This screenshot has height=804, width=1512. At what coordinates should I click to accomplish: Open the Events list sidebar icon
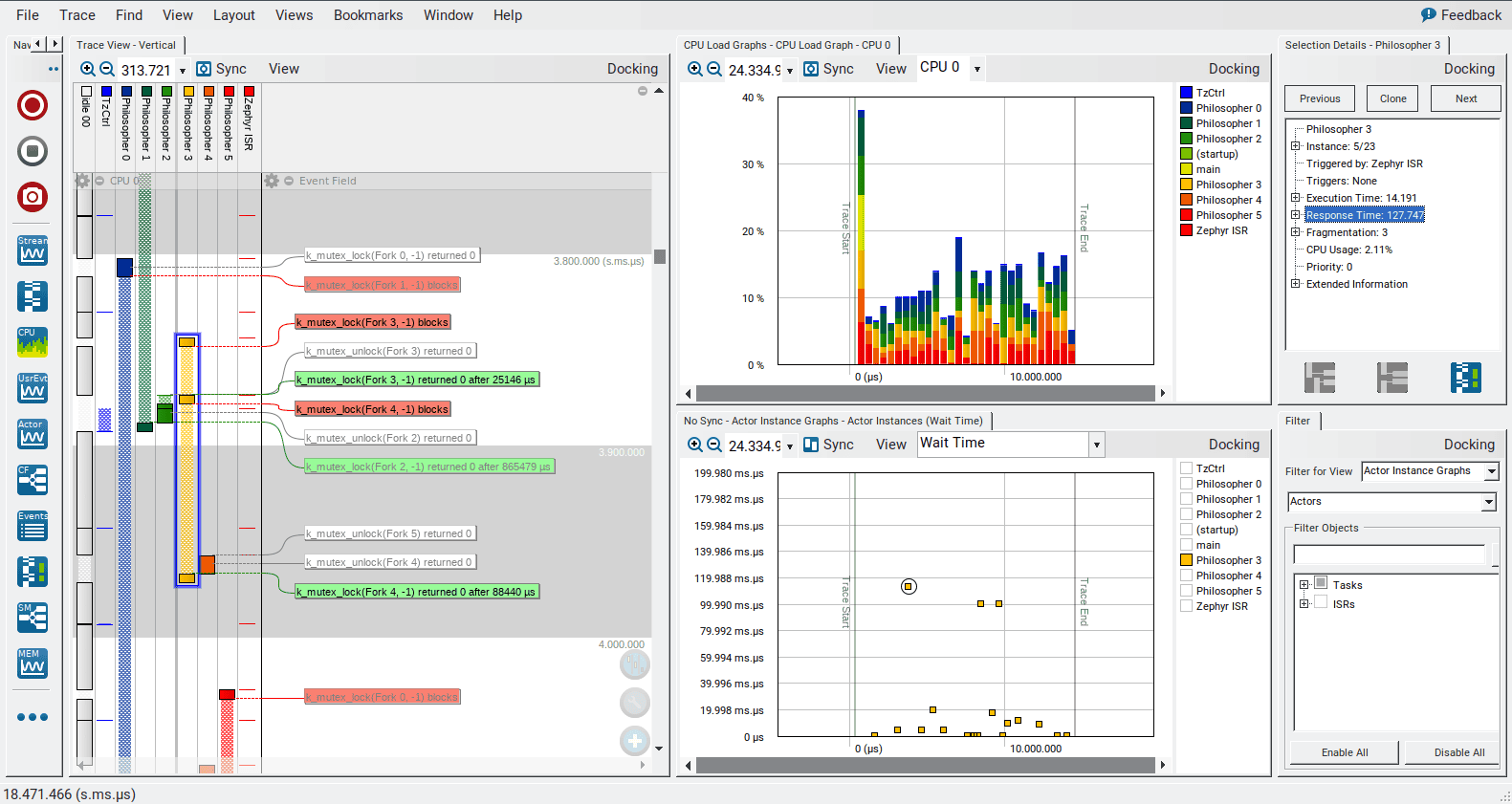33,526
